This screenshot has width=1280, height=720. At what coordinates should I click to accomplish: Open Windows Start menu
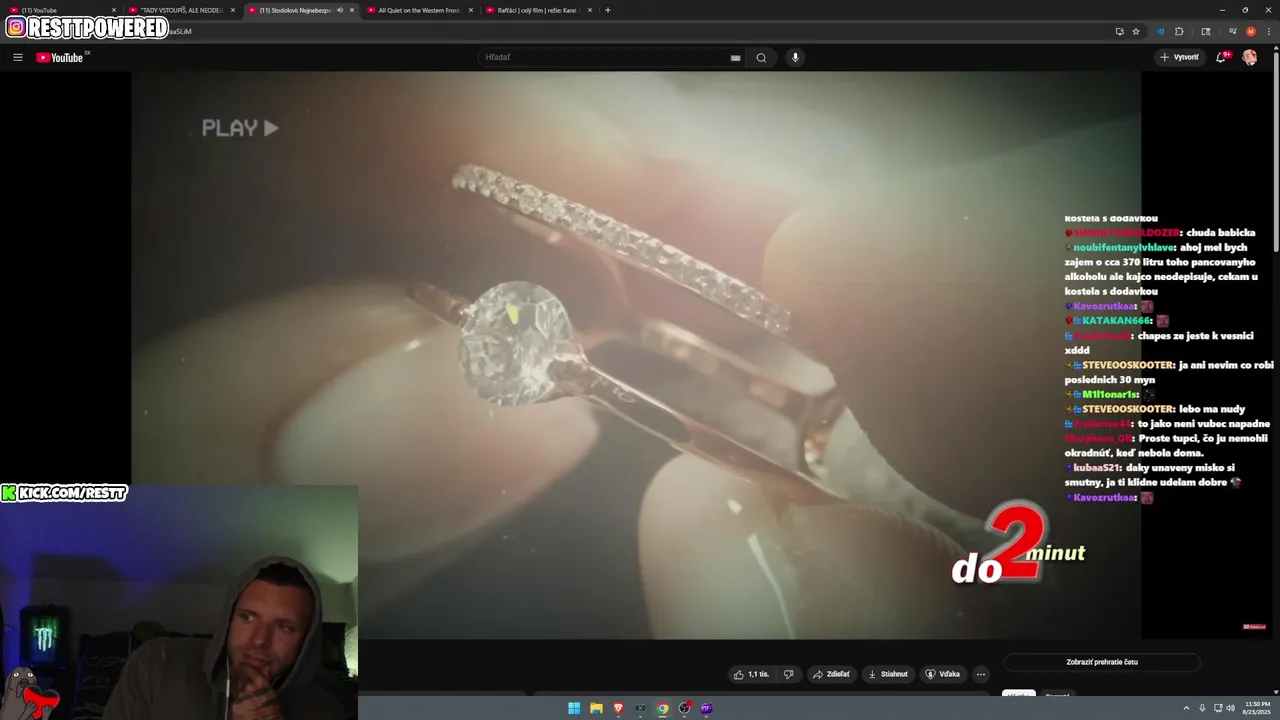click(574, 708)
